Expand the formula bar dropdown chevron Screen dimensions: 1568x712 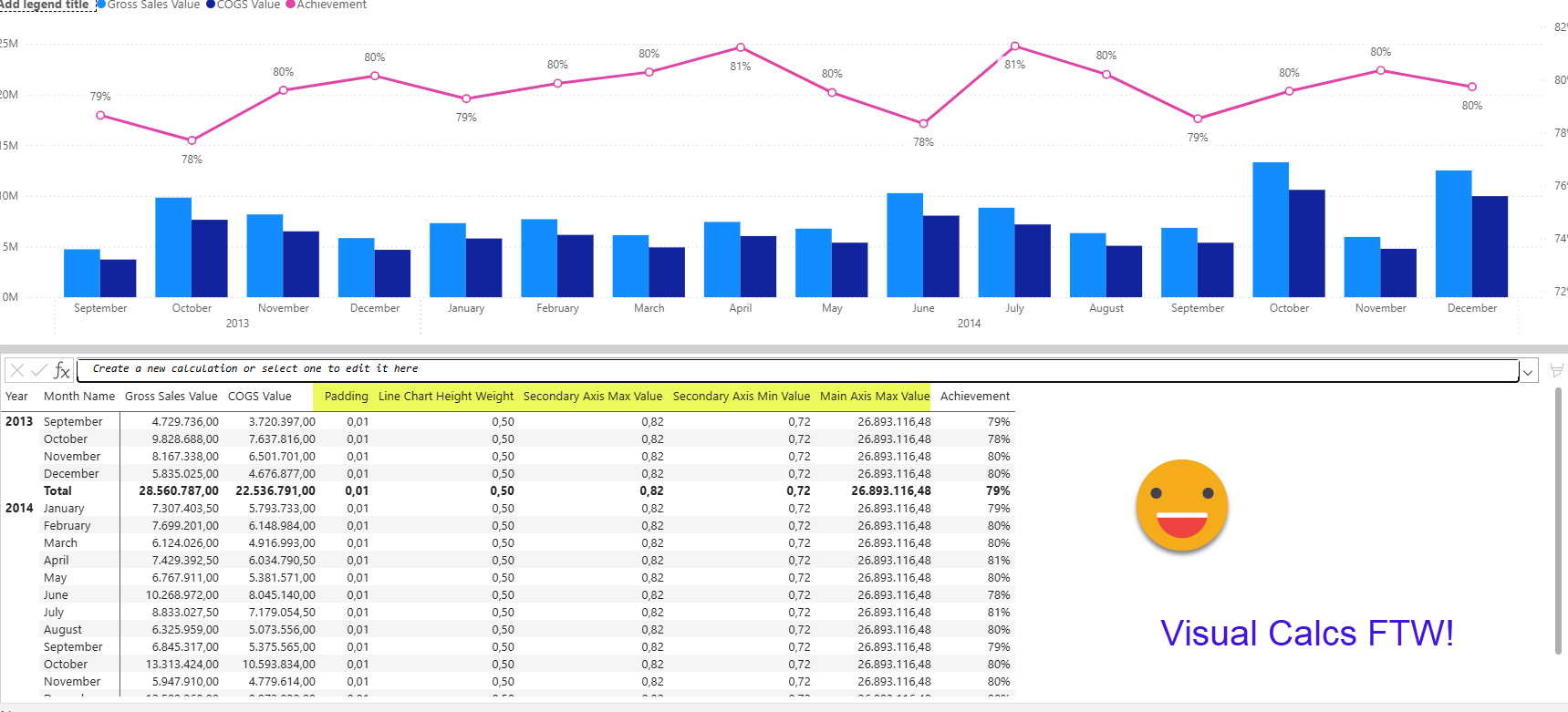click(x=1527, y=371)
